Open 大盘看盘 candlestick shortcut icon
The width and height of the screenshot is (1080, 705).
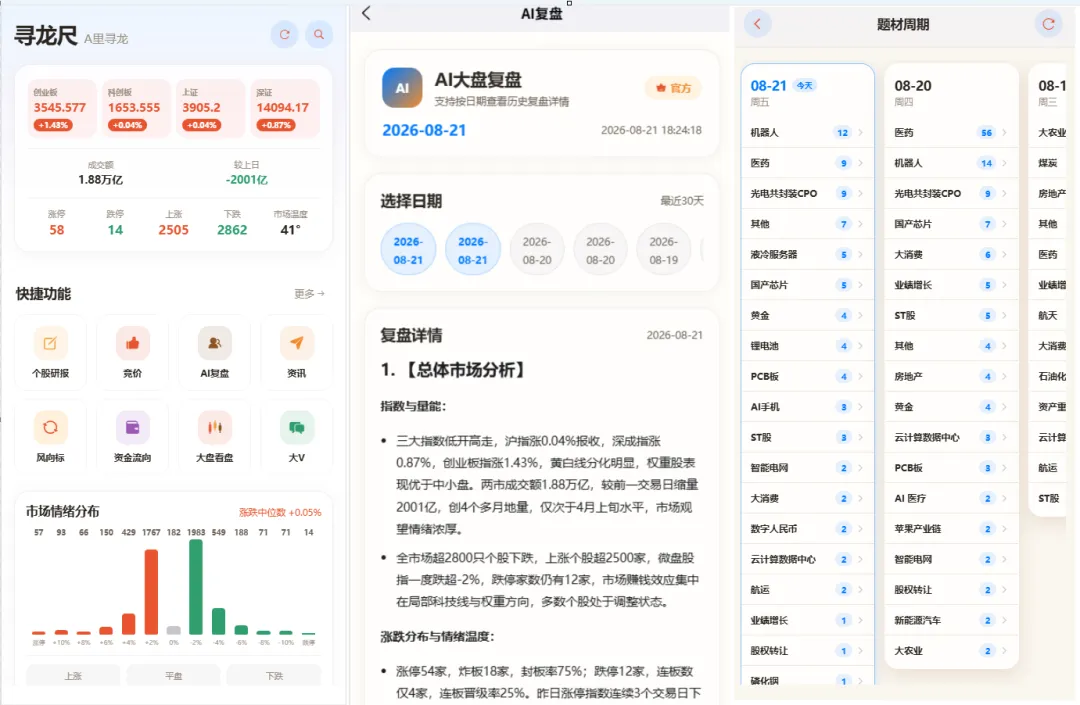click(214, 428)
